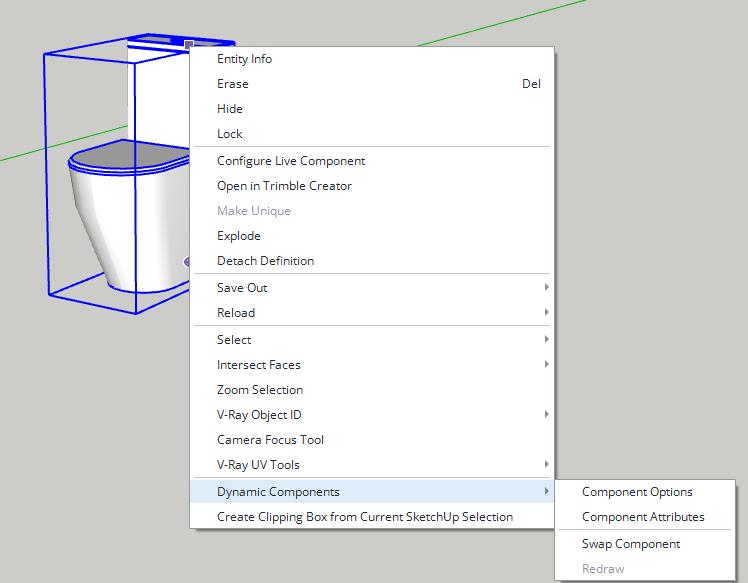This screenshot has width=748, height=583.
Task: Click the V-Ray Object ID label
Action: pos(259,415)
